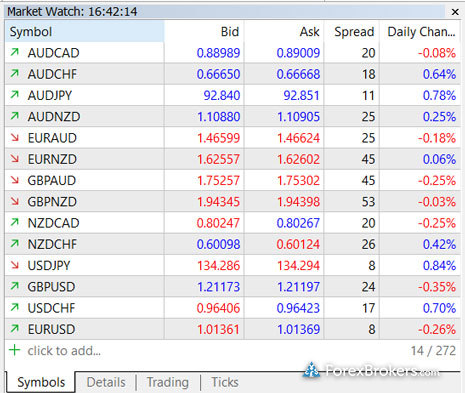The width and height of the screenshot is (465, 393).
Task: Open the Details tab
Action: point(106,382)
